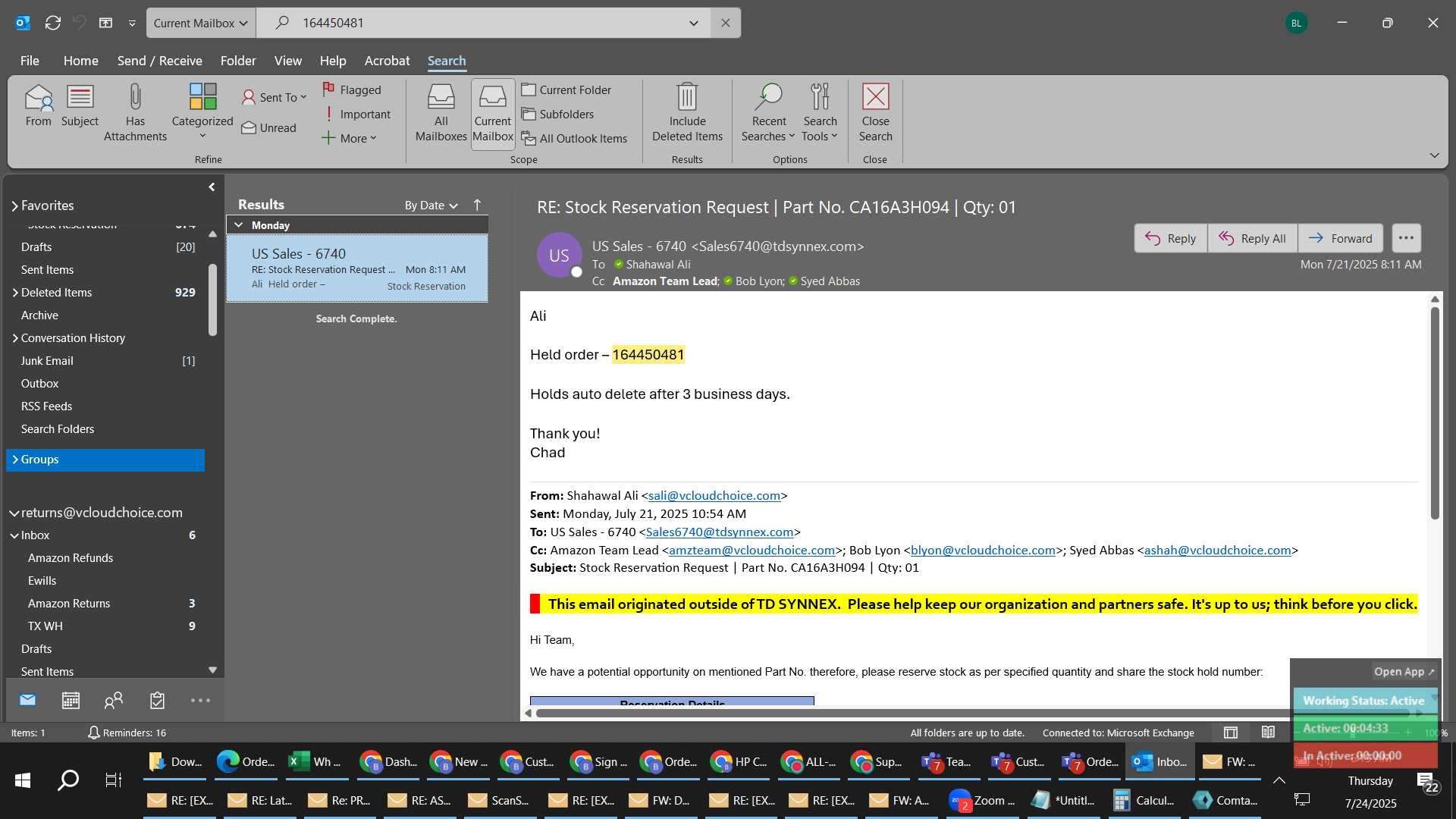Open the Help tab
Viewport: 1456px width, 819px height.
[x=332, y=61]
